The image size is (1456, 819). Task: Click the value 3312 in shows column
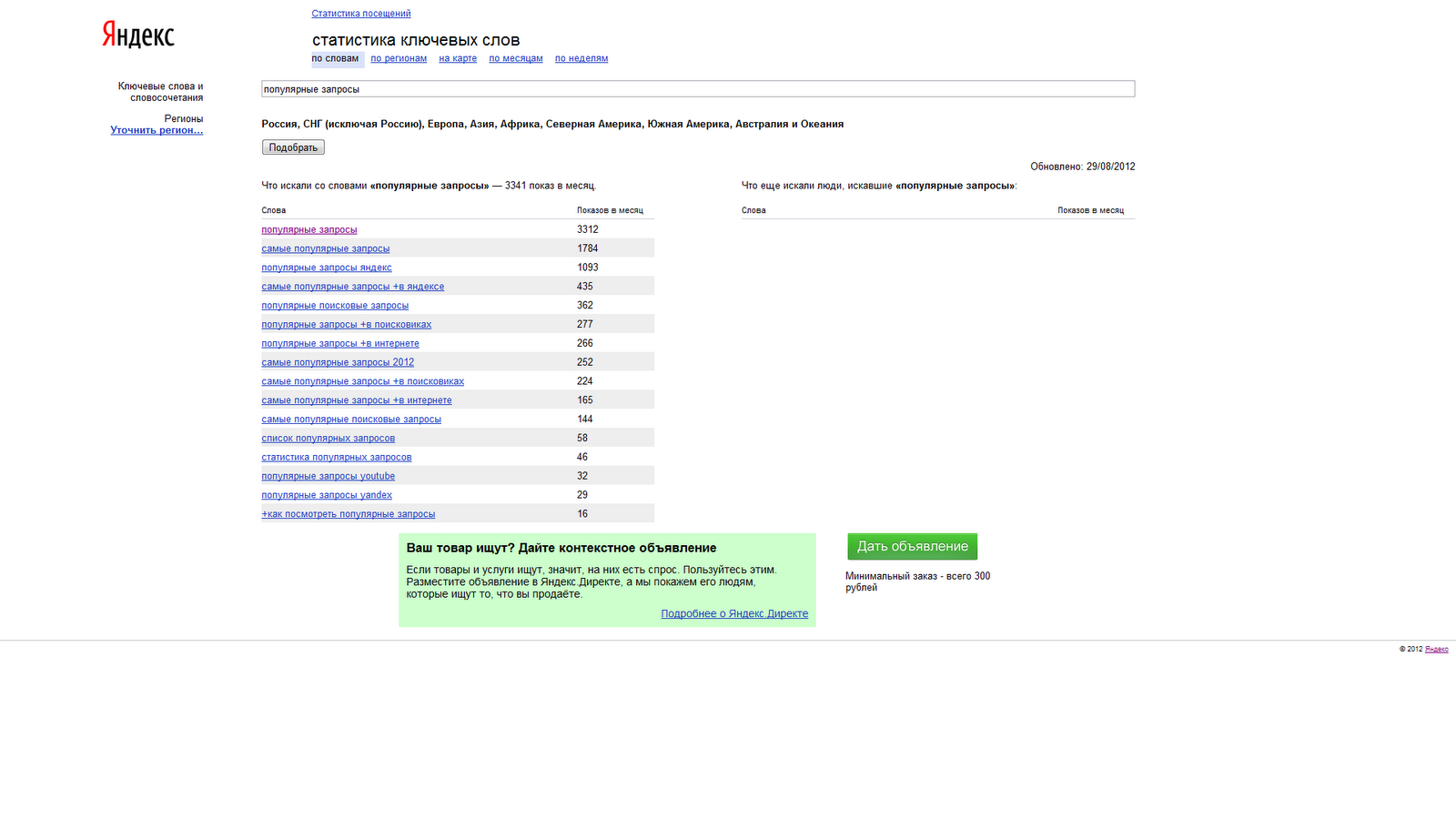click(588, 229)
